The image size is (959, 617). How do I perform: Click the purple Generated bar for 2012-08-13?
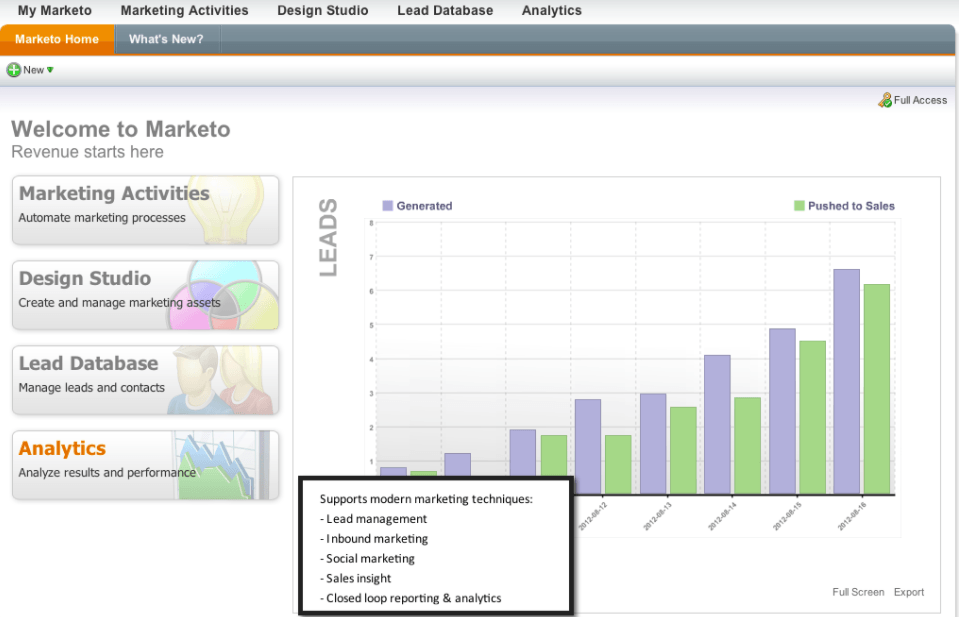pyautogui.click(x=653, y=444)
